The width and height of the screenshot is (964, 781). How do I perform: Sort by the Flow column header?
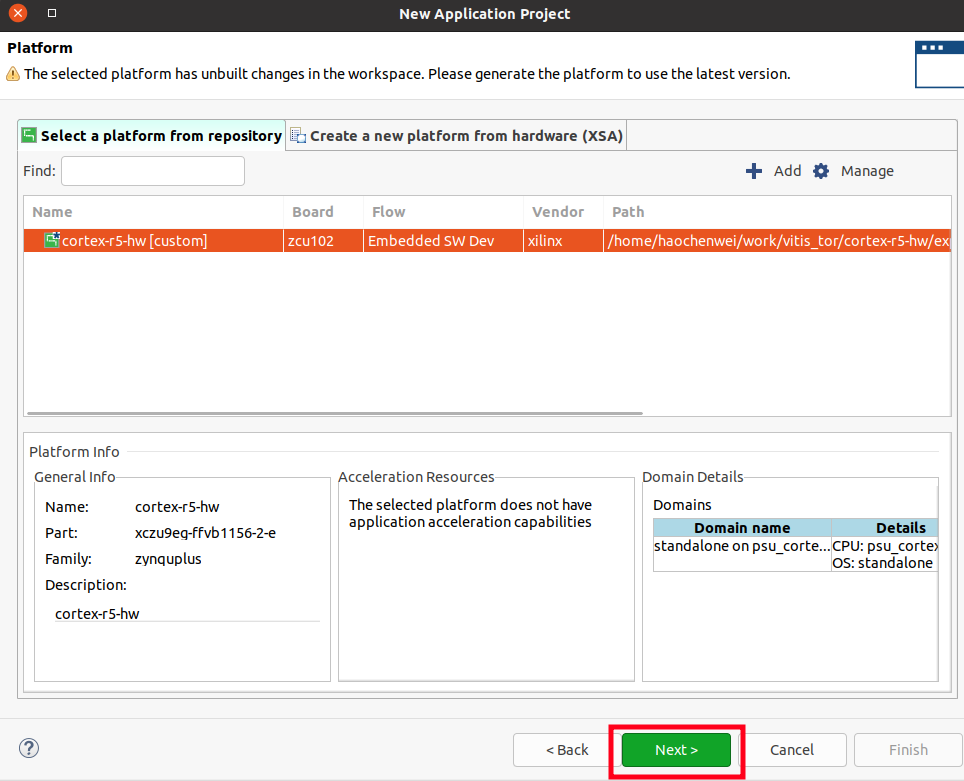coord(443,212)
